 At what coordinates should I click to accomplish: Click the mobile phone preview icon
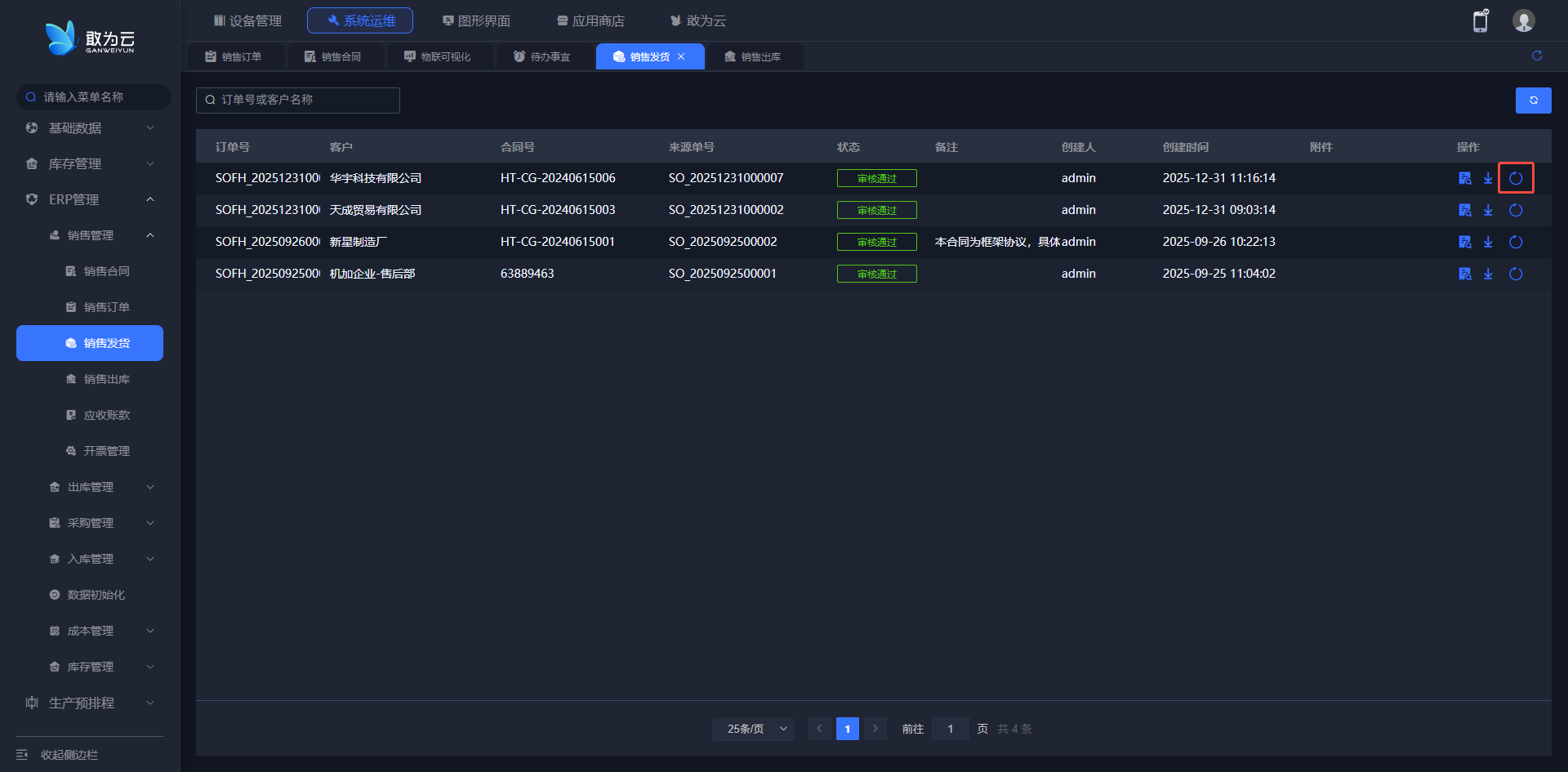[x=1480, y=21]
